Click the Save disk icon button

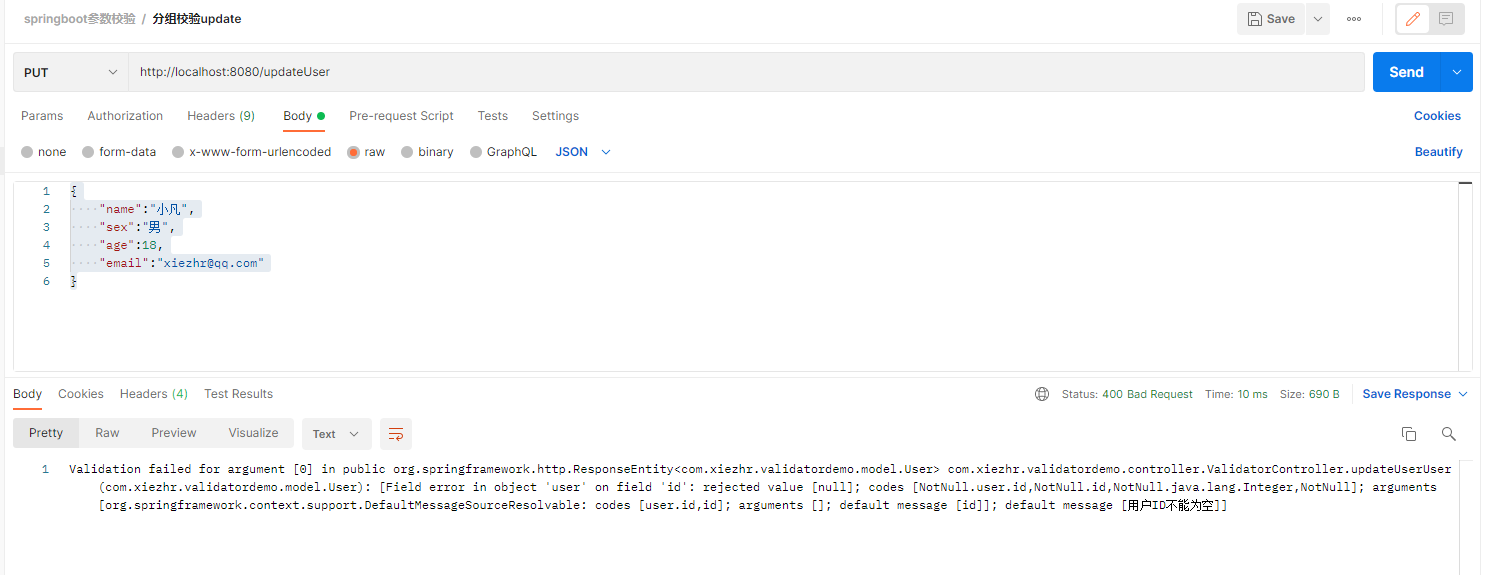tap(1271, 19)
